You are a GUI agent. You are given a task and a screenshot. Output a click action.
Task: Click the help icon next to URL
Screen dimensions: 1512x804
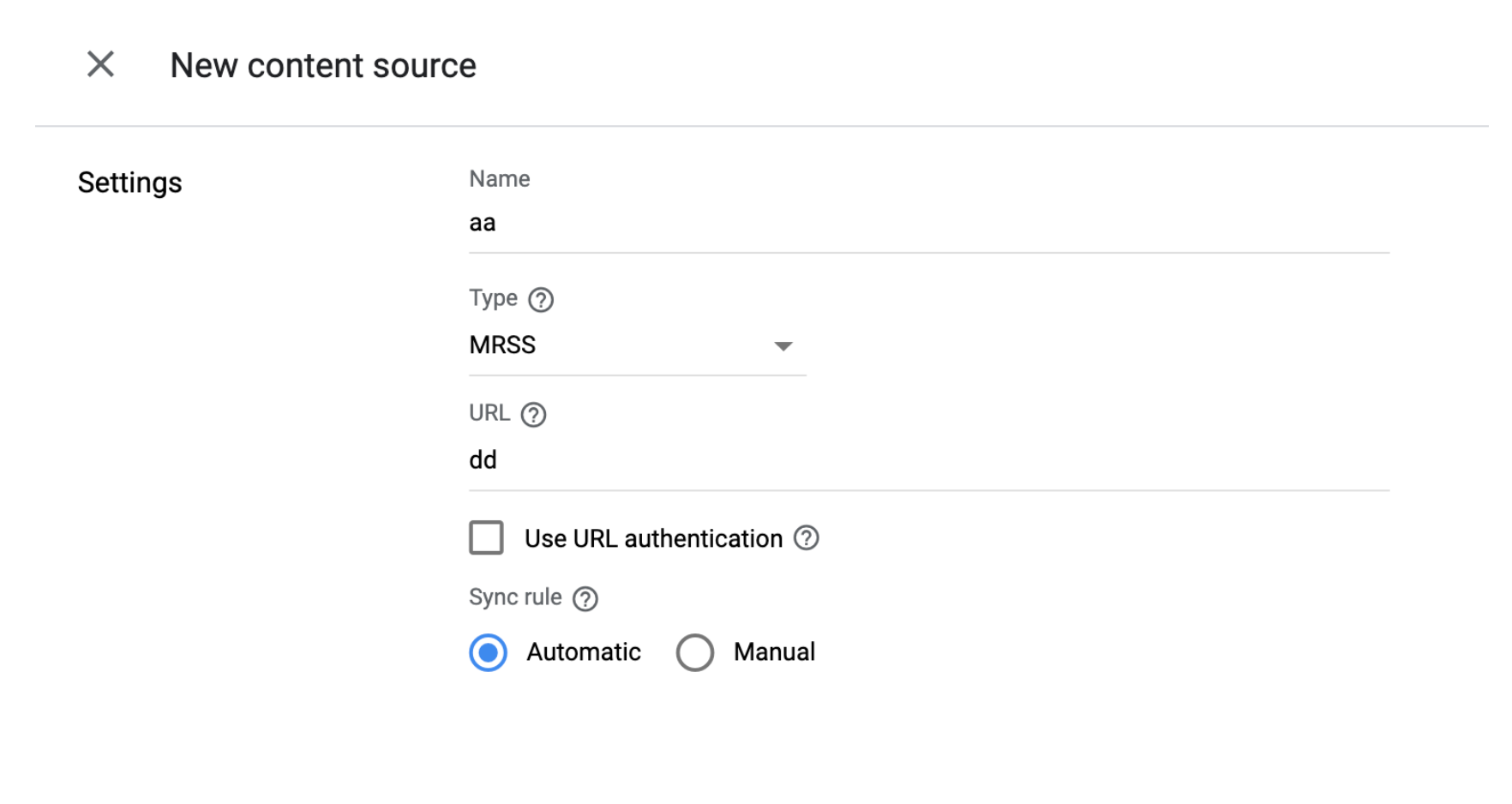(533, 415)
